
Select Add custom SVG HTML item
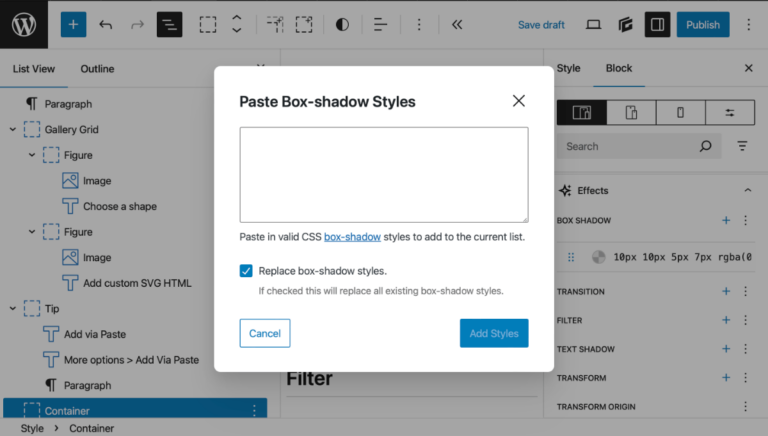[x=137, y=283]
